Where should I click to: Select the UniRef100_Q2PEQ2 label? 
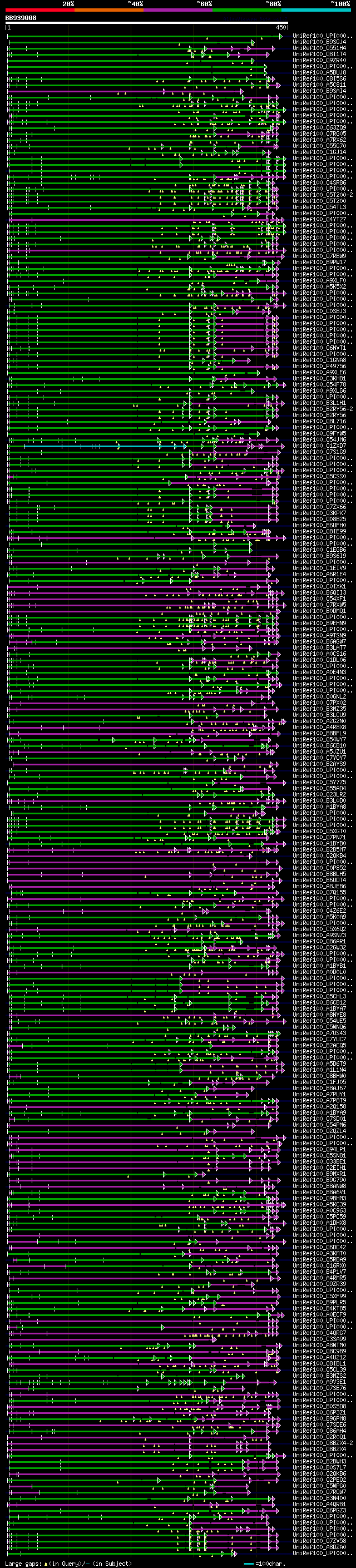[x=319, y=1480]
